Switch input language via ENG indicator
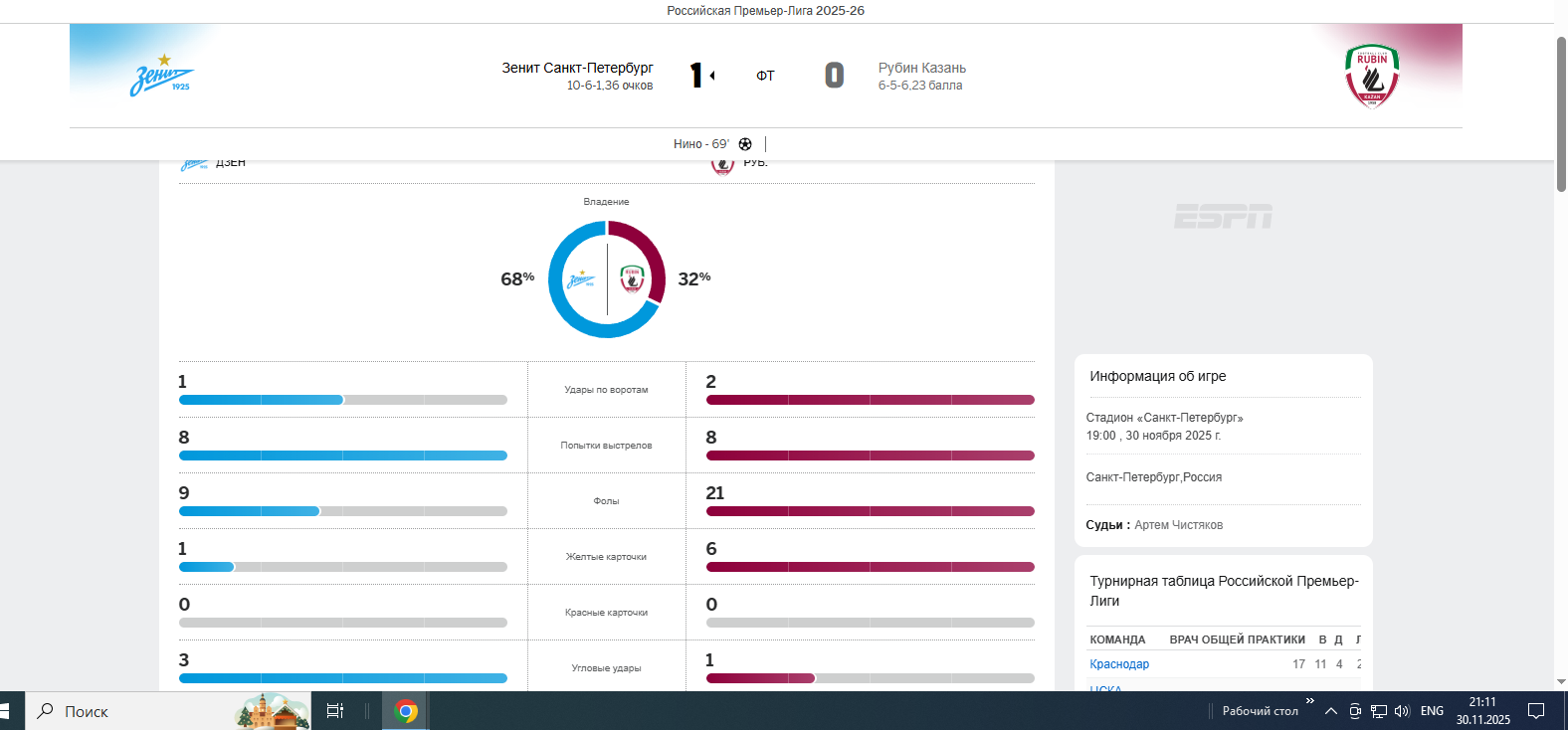The width and height of the screenshot is (1568, 730). pyautogui.click(x=1432, y=711)
